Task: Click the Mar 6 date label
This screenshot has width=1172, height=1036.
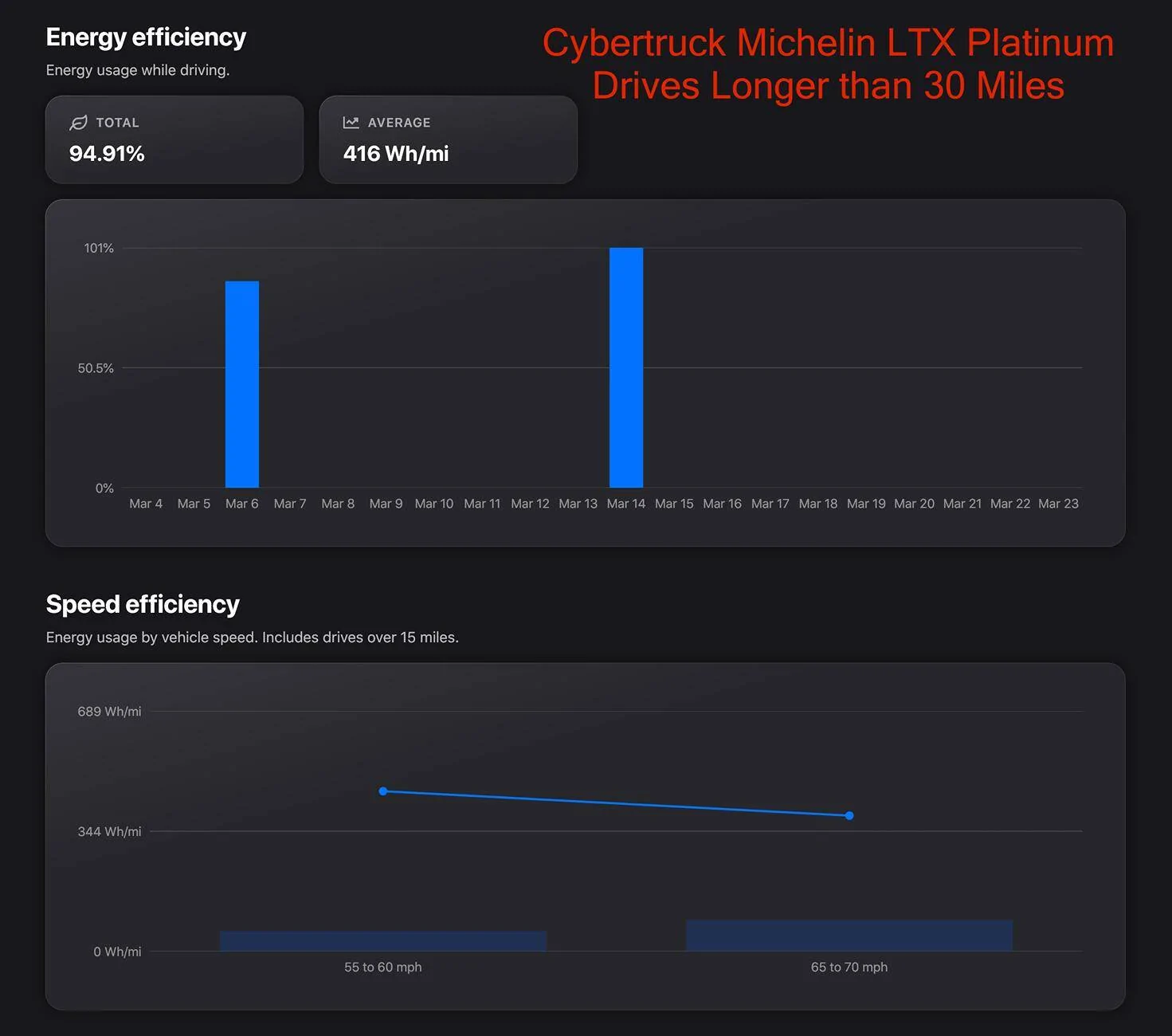Action: 242,504
